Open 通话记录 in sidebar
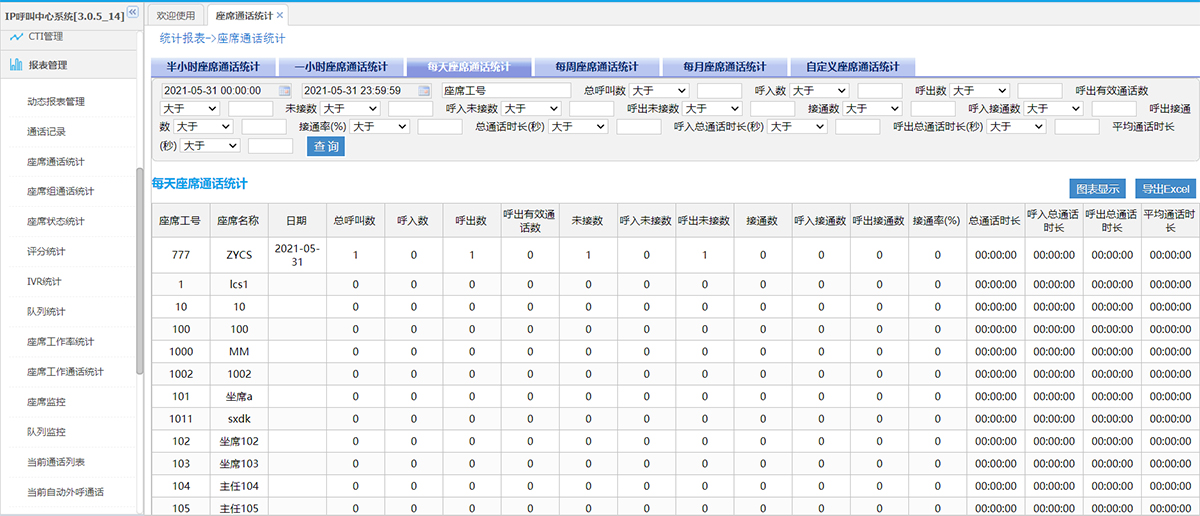 click(x=46, y=131)
